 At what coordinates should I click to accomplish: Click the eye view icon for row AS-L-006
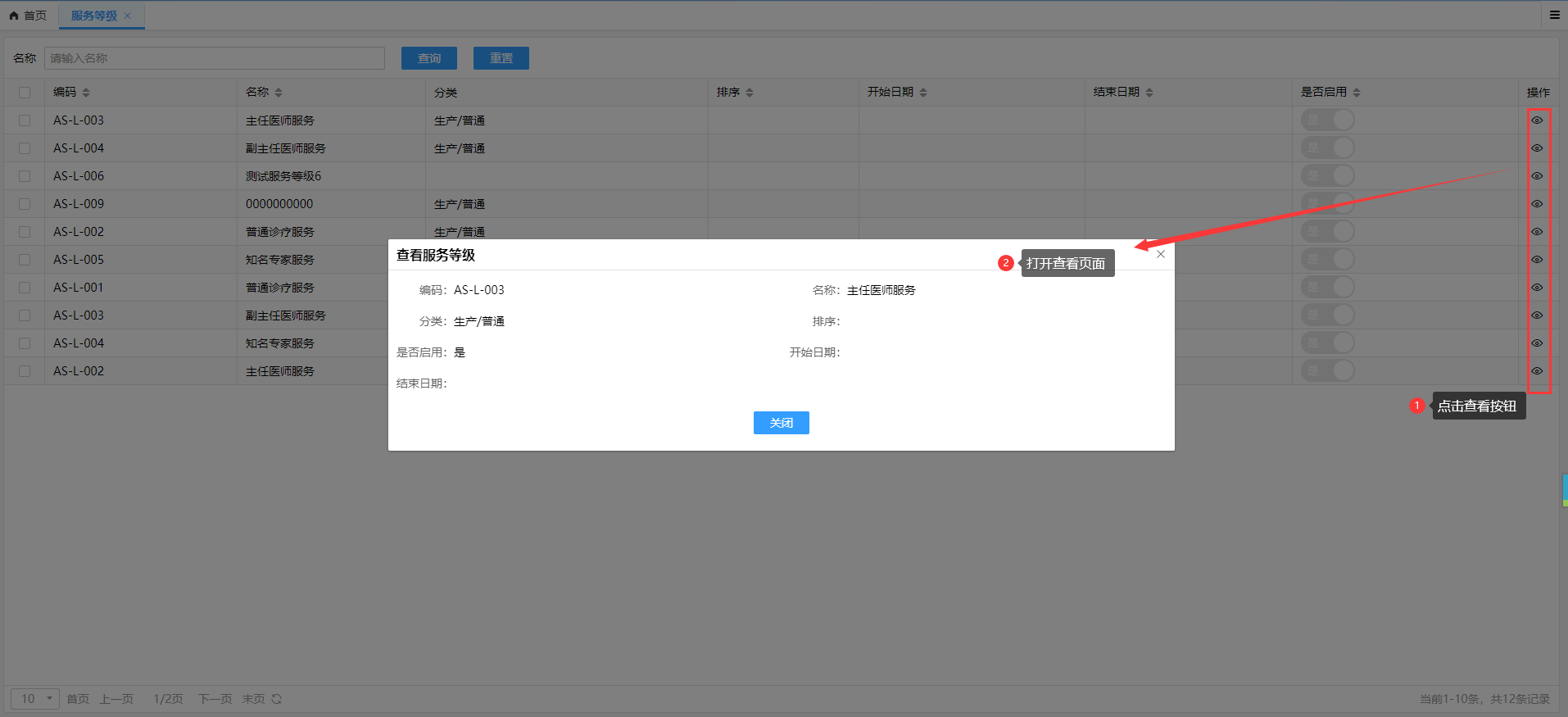(x=1537, y=176)
